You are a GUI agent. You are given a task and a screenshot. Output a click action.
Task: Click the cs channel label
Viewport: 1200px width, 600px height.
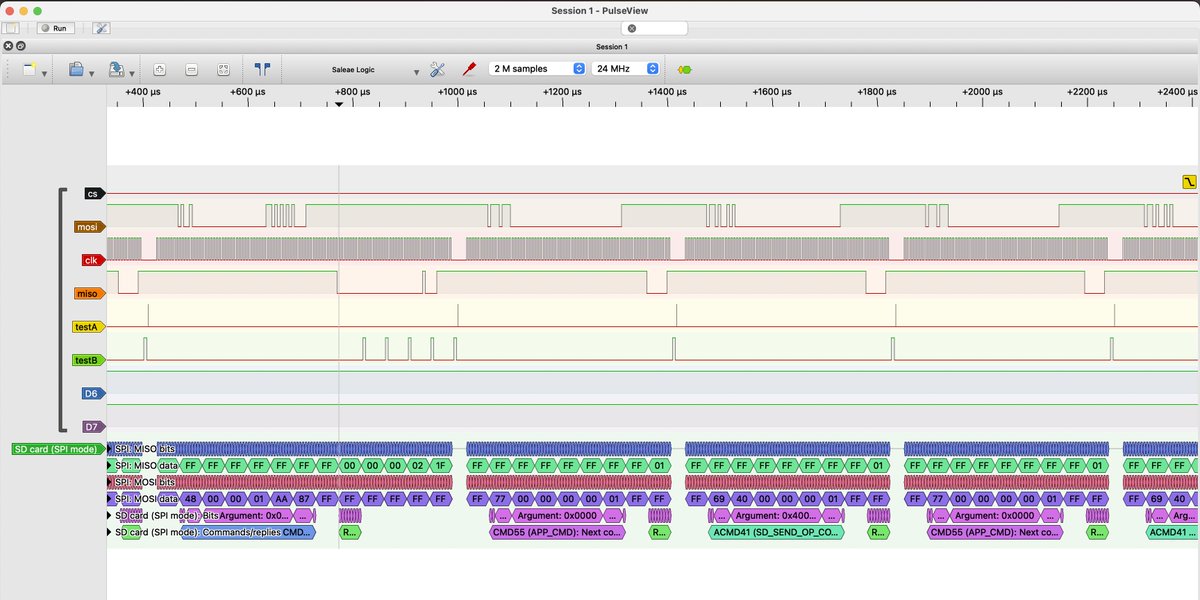pyautogui.click(x=94, y=194)
